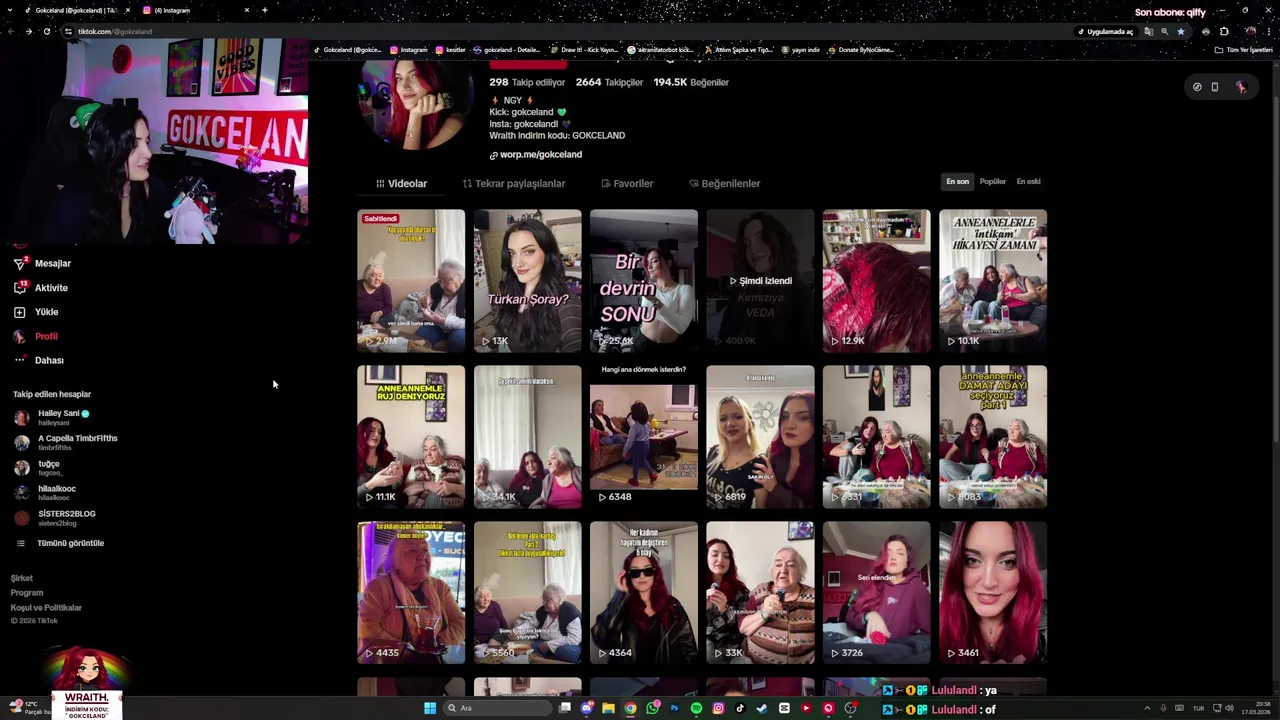Select the Popüler sort option
1280x720 pixels.
(x=993, y=181)
